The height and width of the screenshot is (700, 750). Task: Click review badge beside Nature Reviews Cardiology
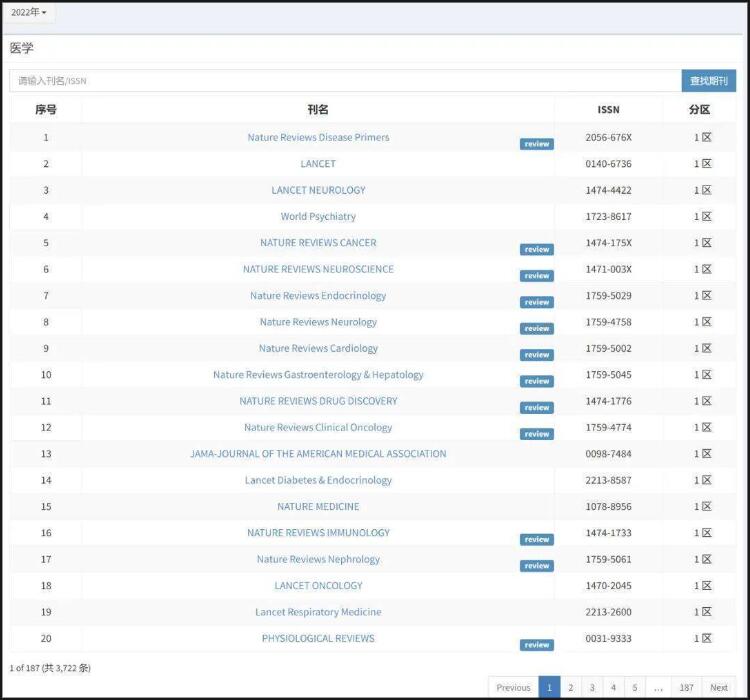(x=536, y=355)
